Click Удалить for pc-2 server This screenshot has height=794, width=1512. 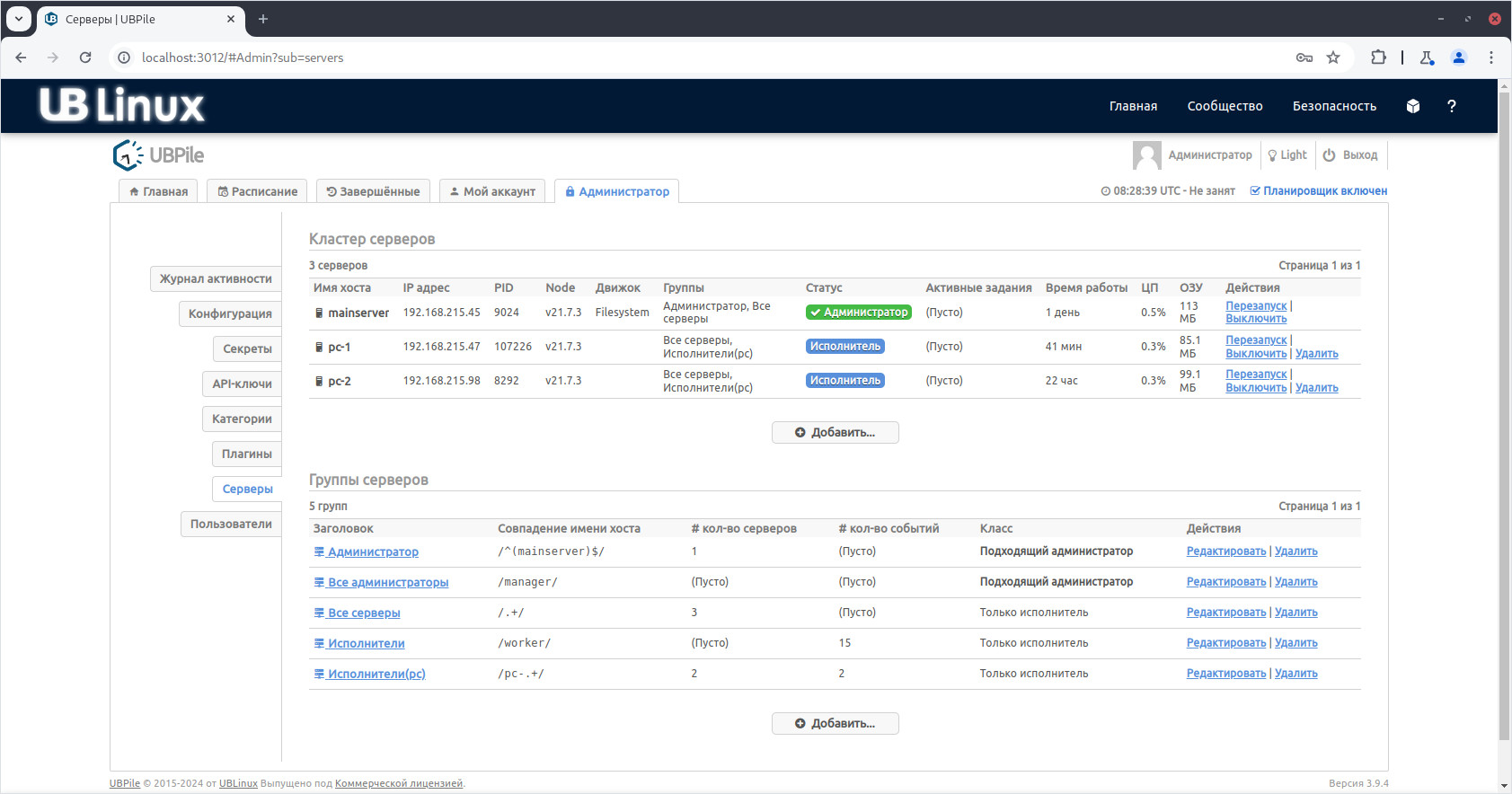pyautogui.click(x=1316, y=388)
